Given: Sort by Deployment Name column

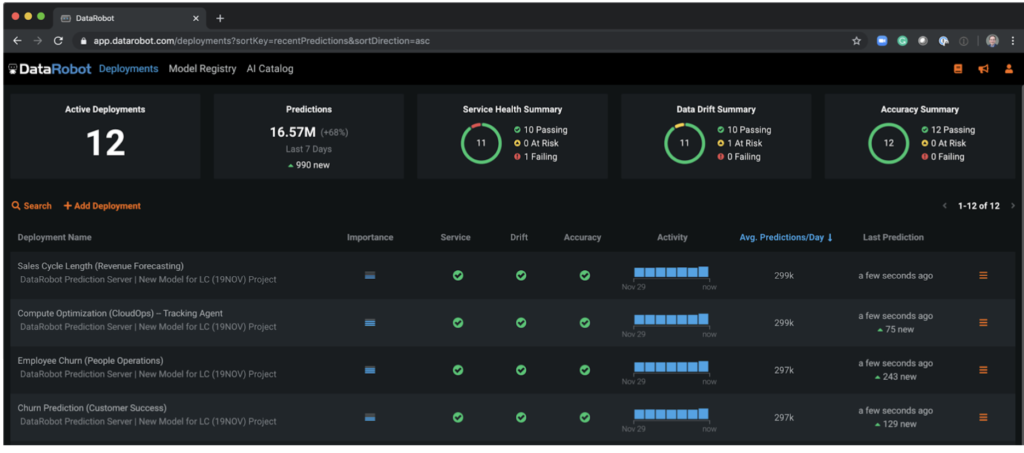Looking at the screenshot, I should [54, 238].
